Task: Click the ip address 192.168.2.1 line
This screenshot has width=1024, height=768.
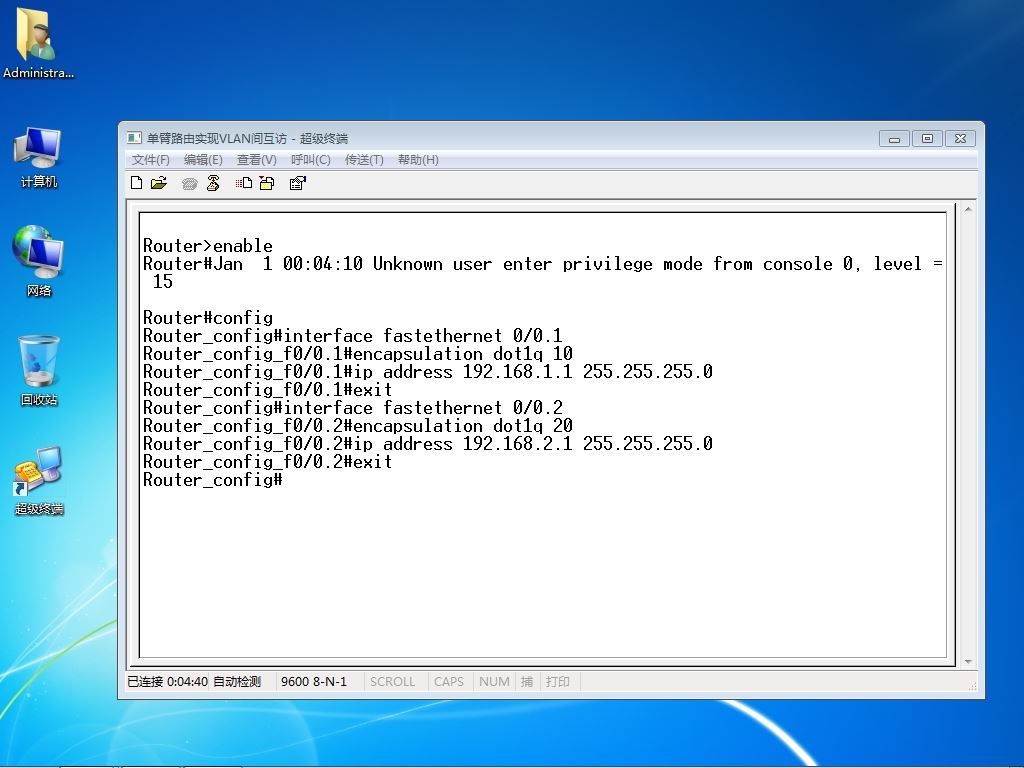Action: pos(428,444)
